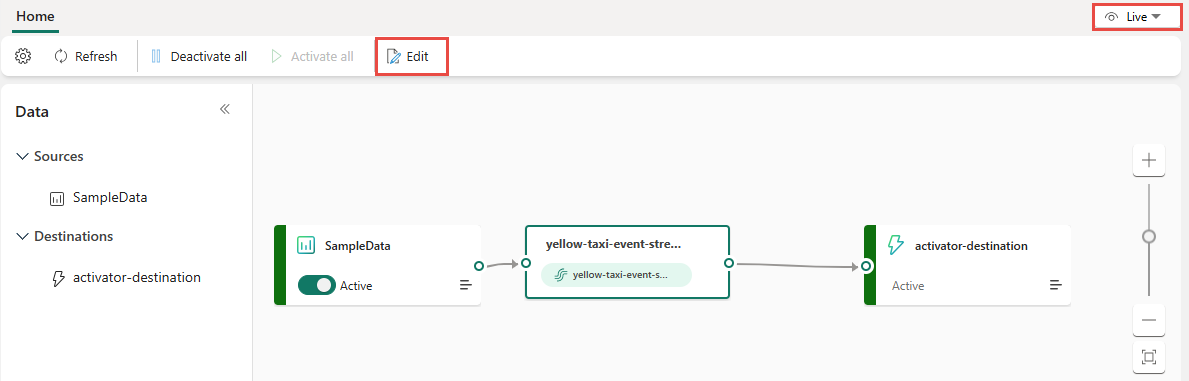1189x381 pixels.
Task: Click the SampleData node chart icon
Action: point(306,245)
